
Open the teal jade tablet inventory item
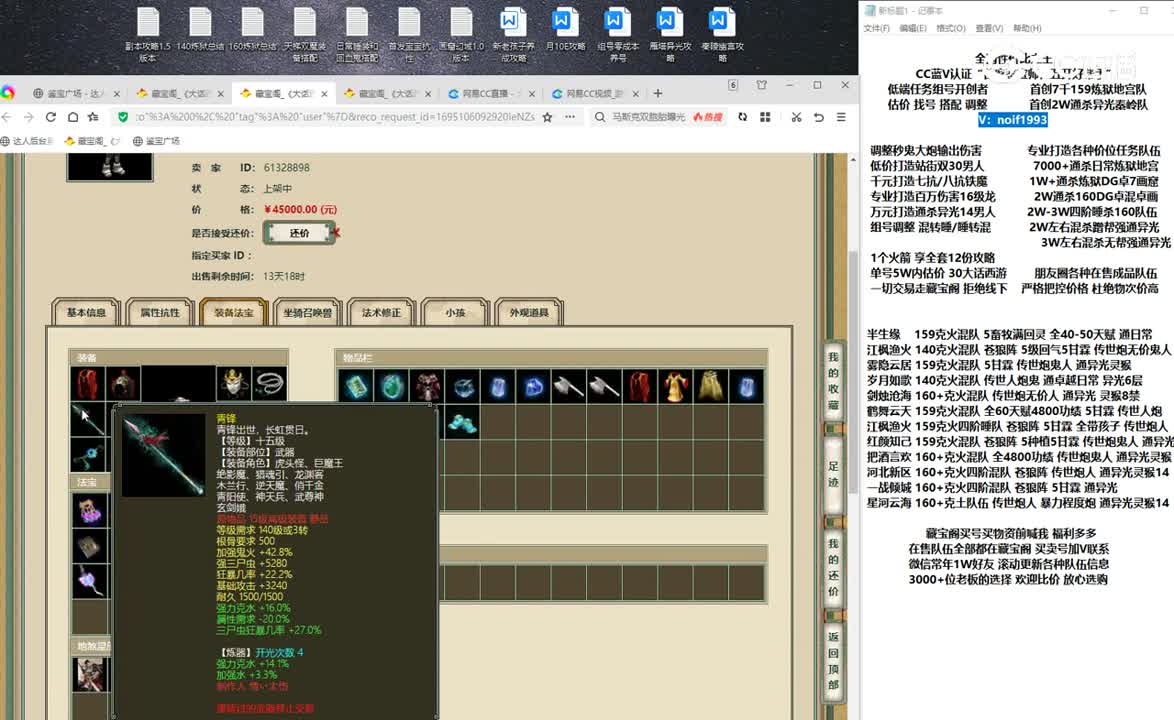[x=356, y=387]
